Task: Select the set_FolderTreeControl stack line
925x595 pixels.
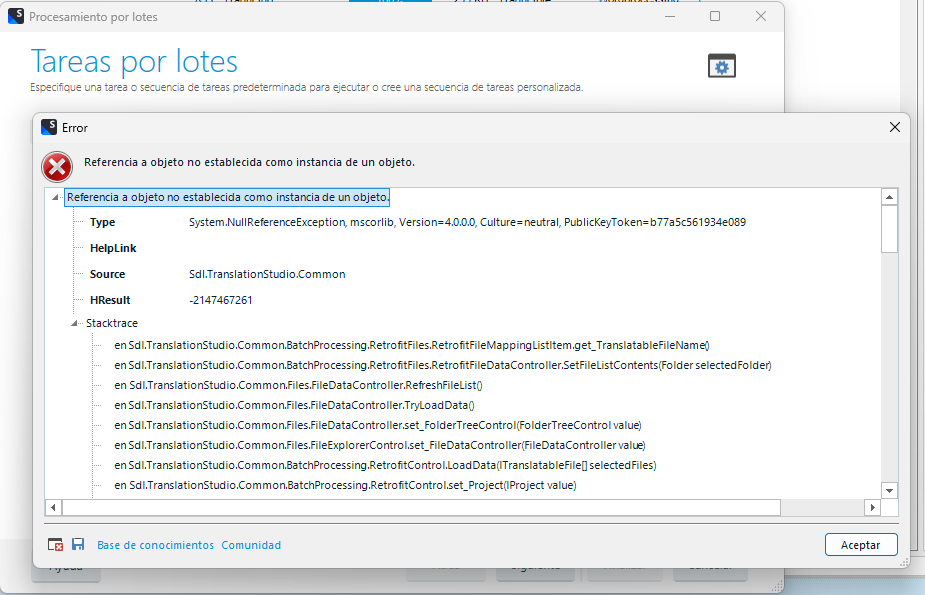Action: point(378,425)
